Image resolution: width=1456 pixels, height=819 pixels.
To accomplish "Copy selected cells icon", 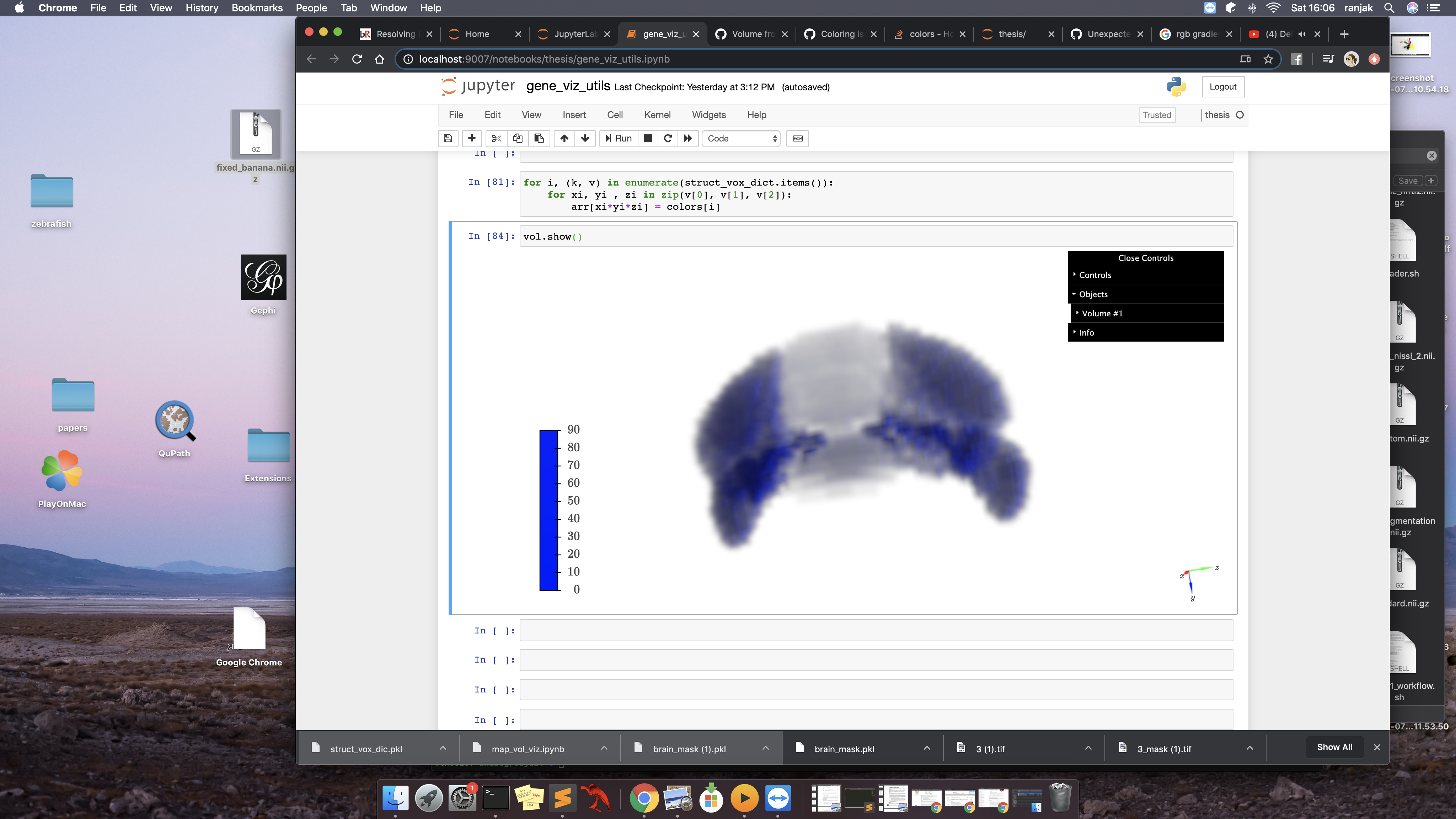I will point(518,139).
